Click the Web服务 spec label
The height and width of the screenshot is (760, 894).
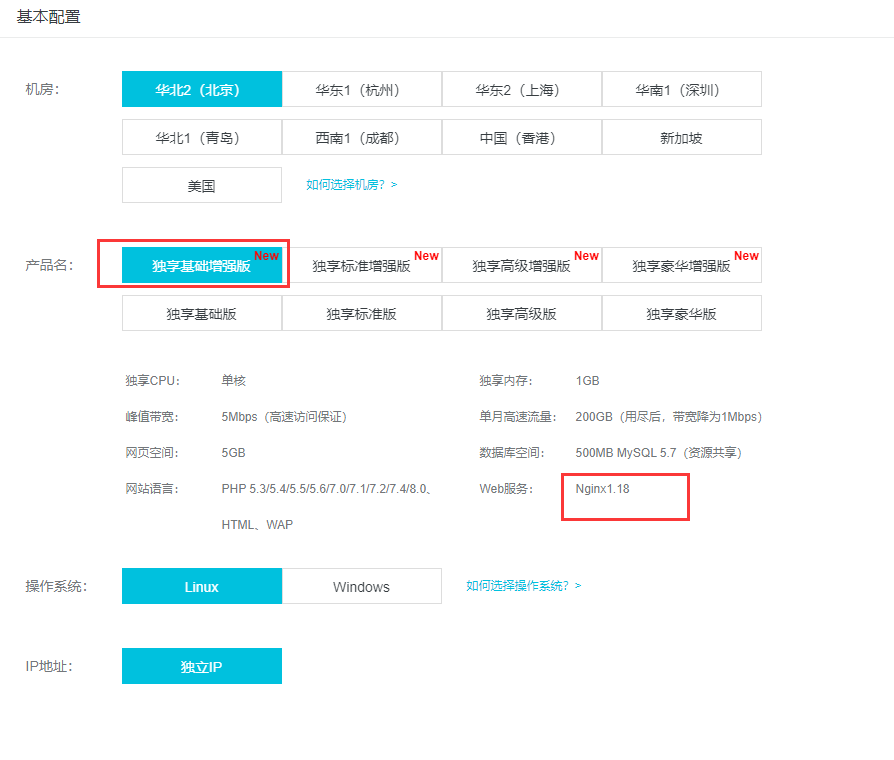[506, 489]
